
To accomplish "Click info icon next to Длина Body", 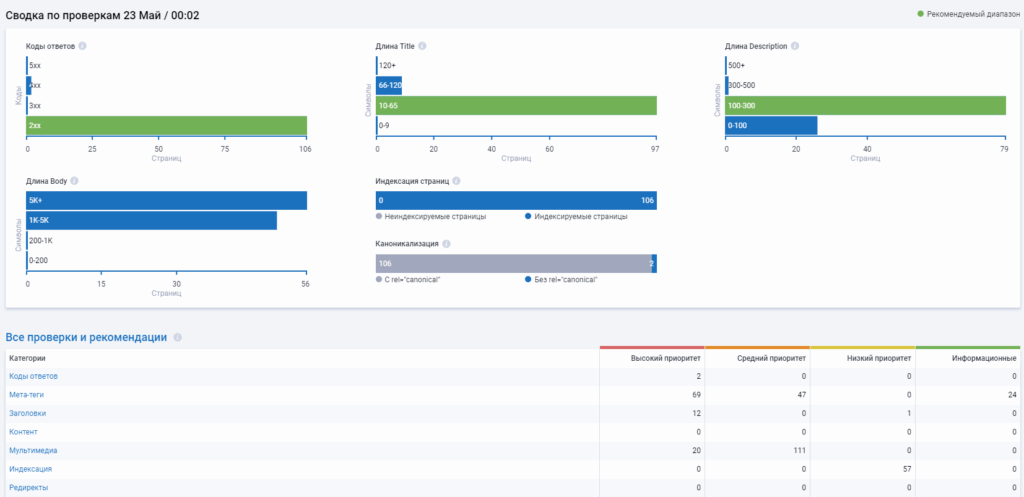I will coord(74,181).
